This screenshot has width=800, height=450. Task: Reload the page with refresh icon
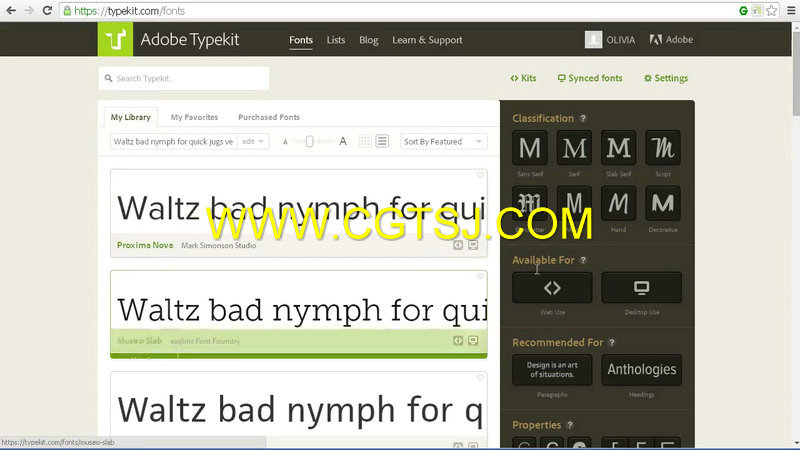[x=47, y=10]
